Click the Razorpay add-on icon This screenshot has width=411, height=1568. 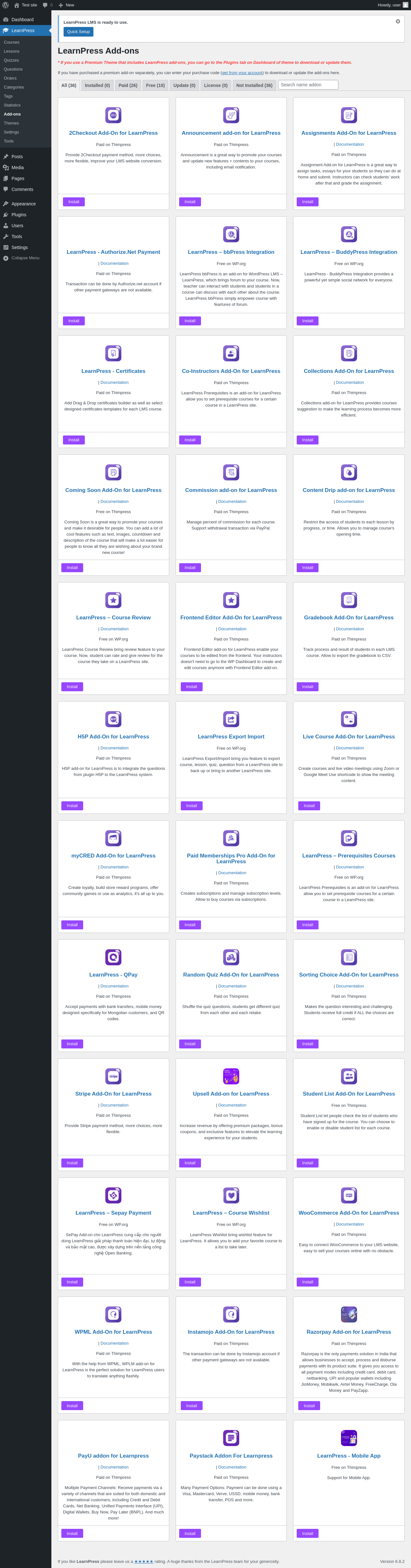point(349,1314)
